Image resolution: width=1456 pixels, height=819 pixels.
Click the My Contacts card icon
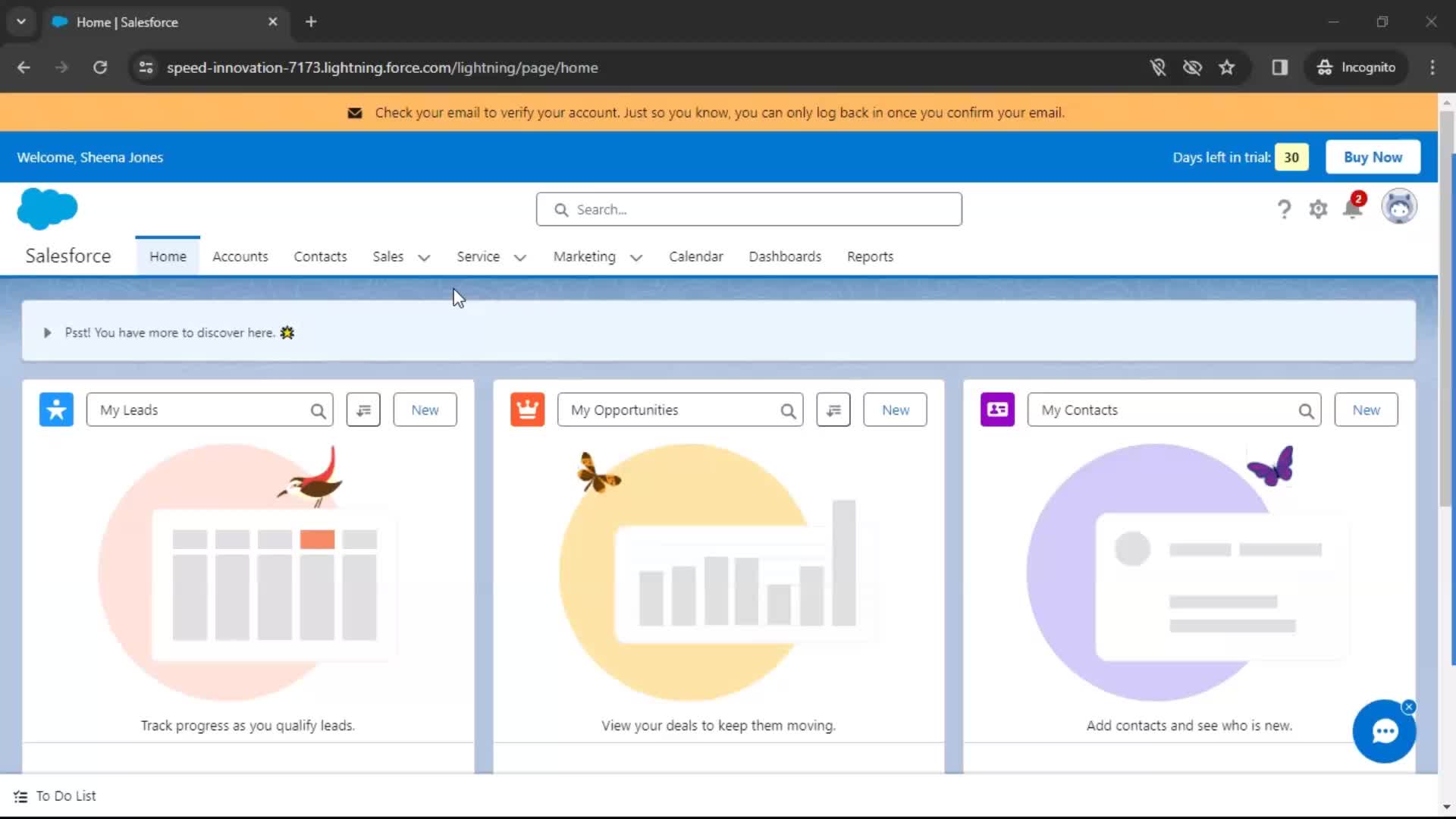[997, 409]
